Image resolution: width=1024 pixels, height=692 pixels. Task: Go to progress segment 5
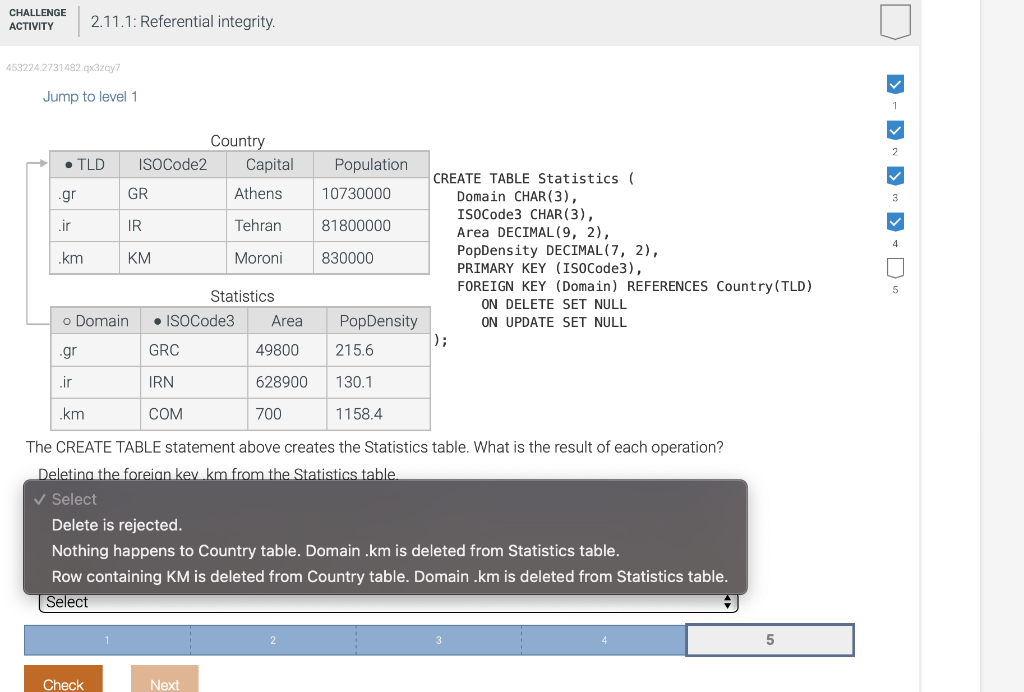770,640
